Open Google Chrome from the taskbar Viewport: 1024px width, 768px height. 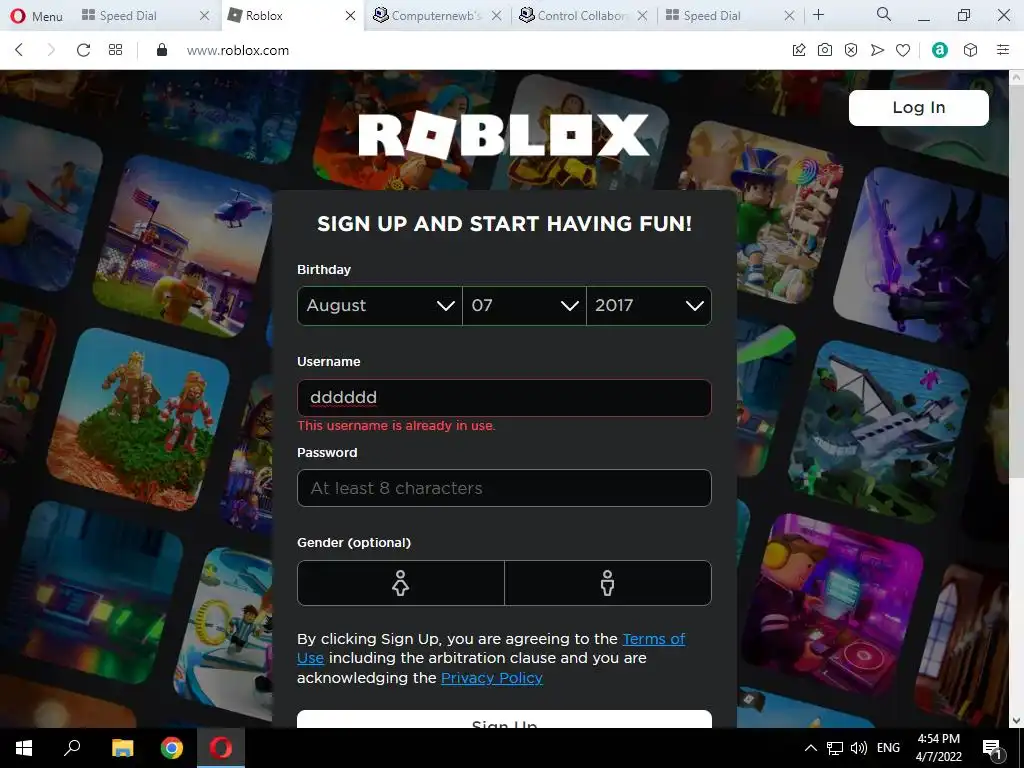172,748
